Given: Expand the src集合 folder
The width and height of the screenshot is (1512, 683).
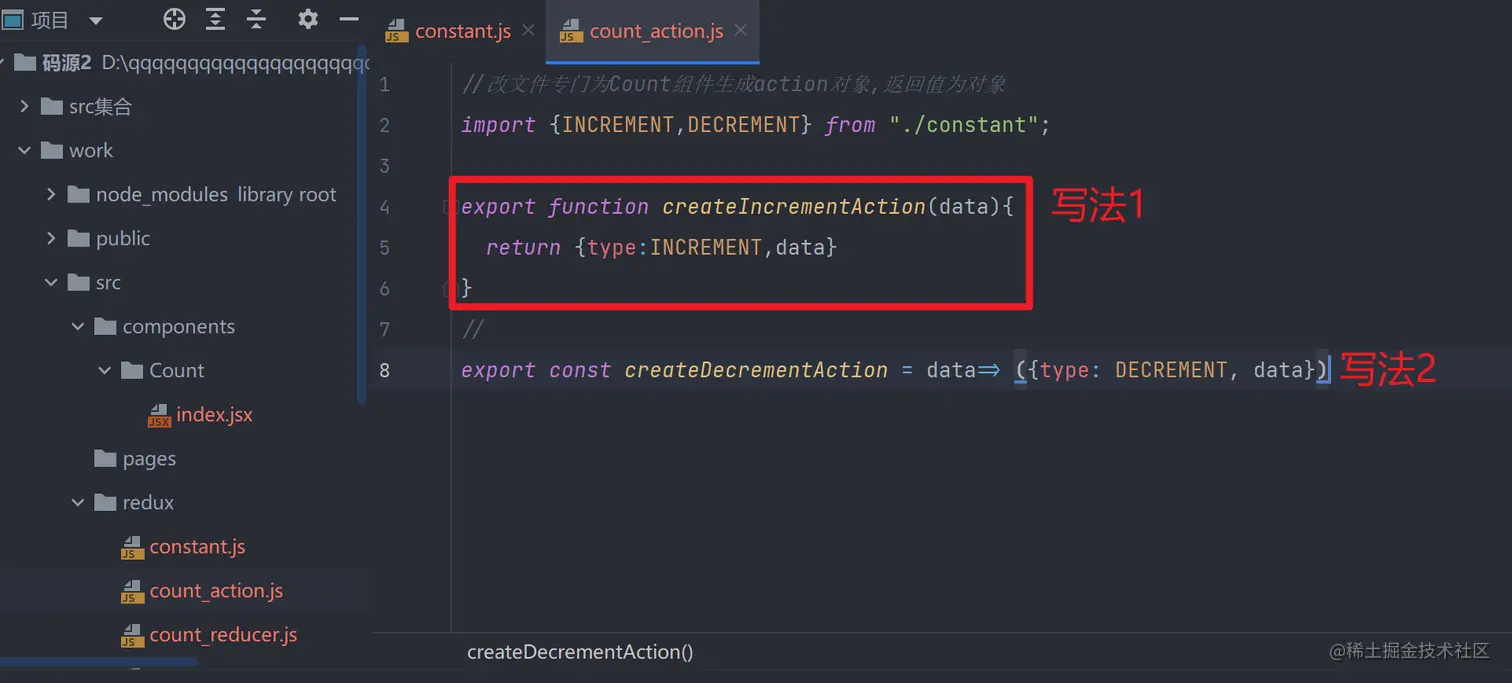Looking at the screenshot, I should (x=24, y=106).
